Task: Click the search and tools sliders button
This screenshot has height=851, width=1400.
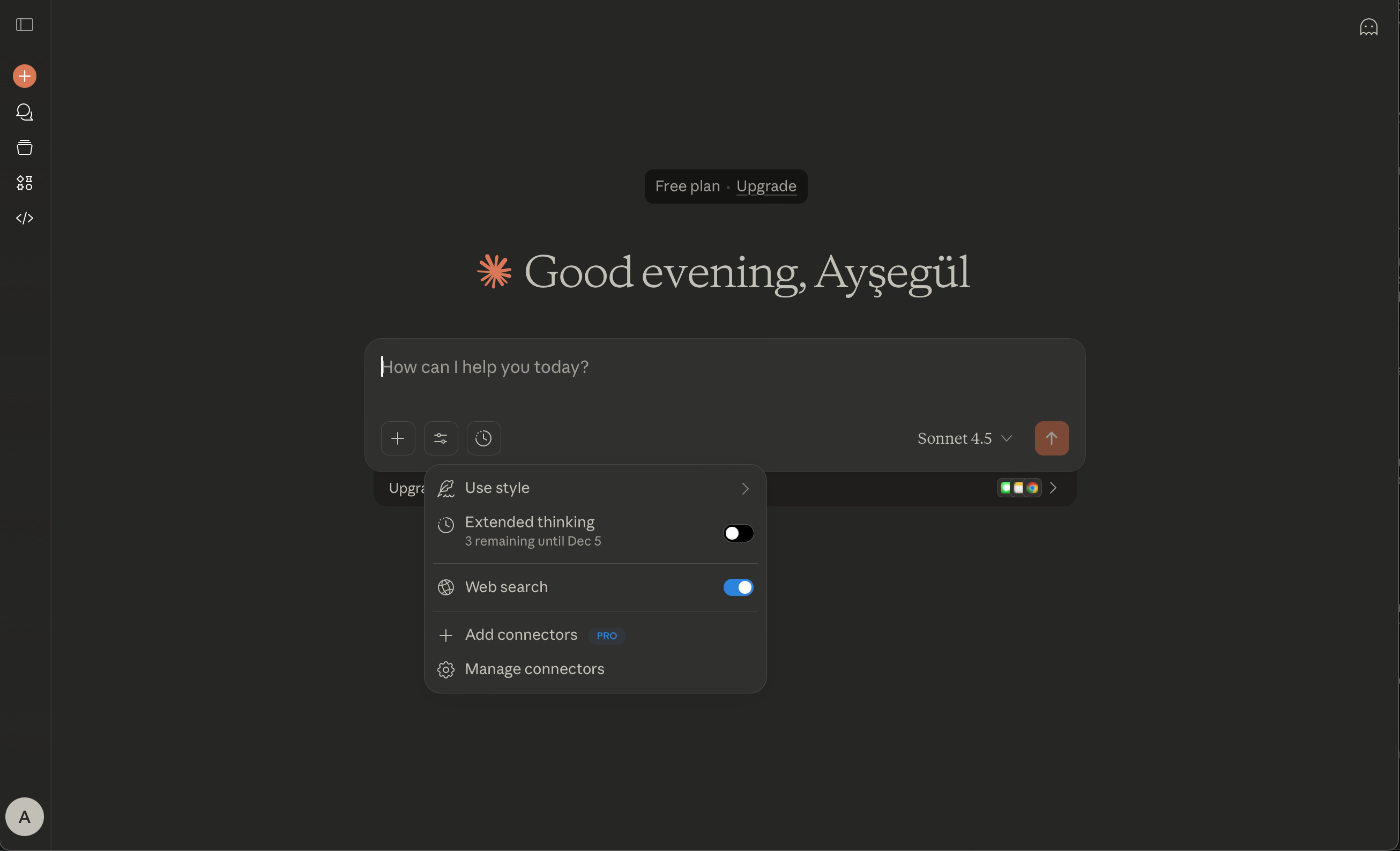Action: (441, 438)
